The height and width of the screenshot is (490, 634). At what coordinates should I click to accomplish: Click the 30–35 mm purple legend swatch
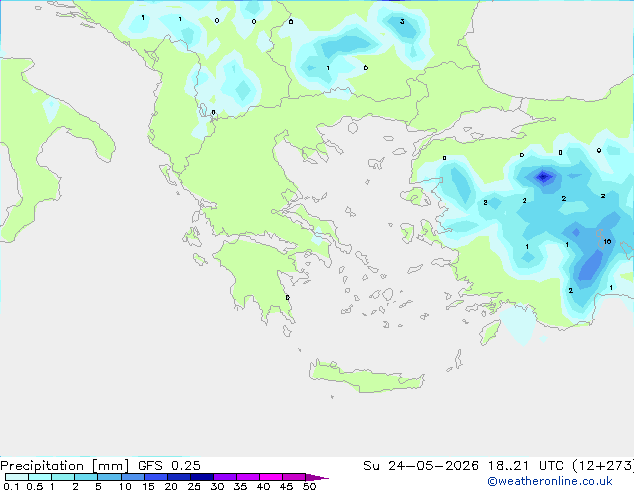click(x=224, y=477)
